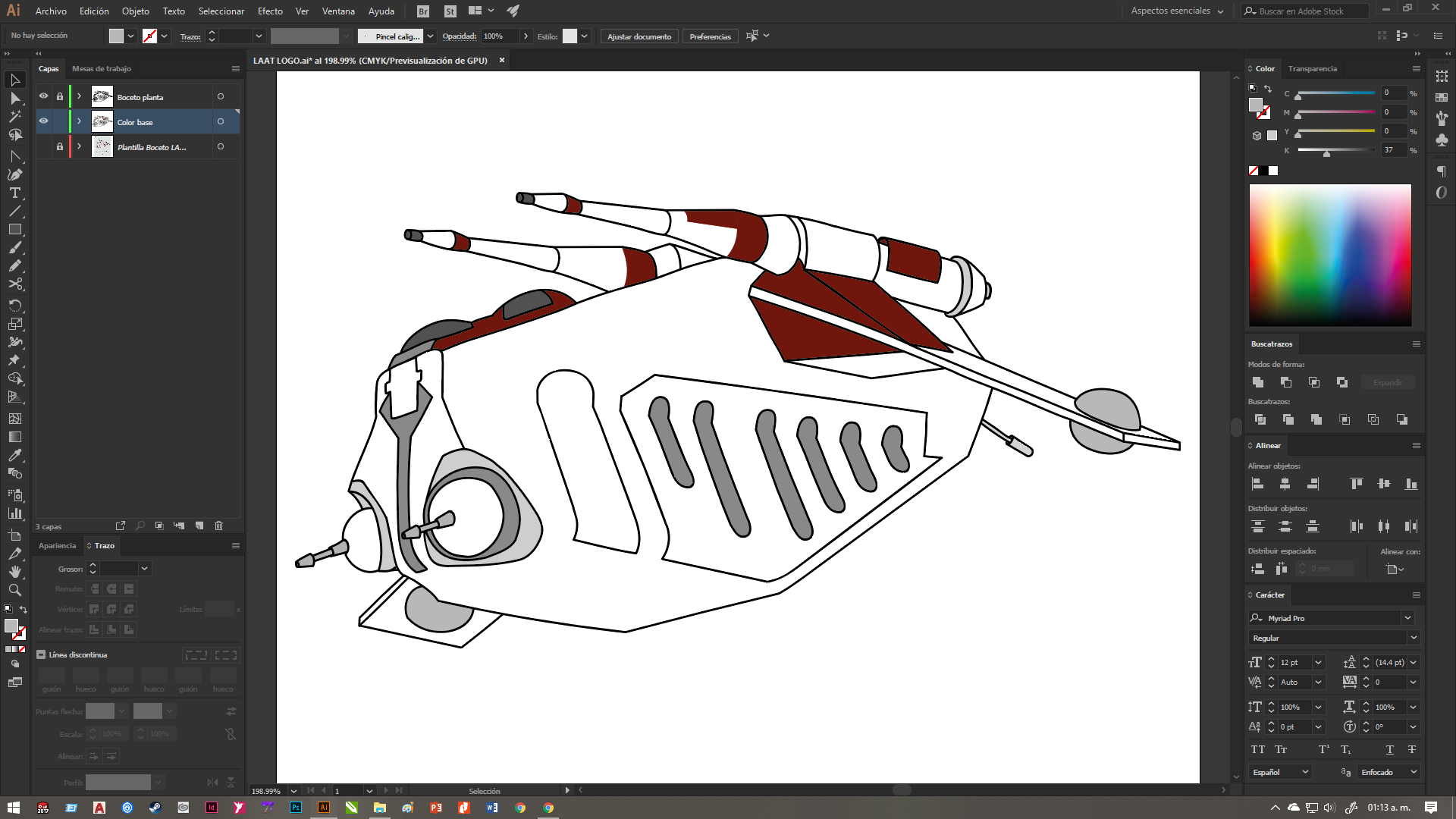Click All Caps TT icon
Image resolution: width=1456 pixels, height=819 pixels.
point(1258,749)
